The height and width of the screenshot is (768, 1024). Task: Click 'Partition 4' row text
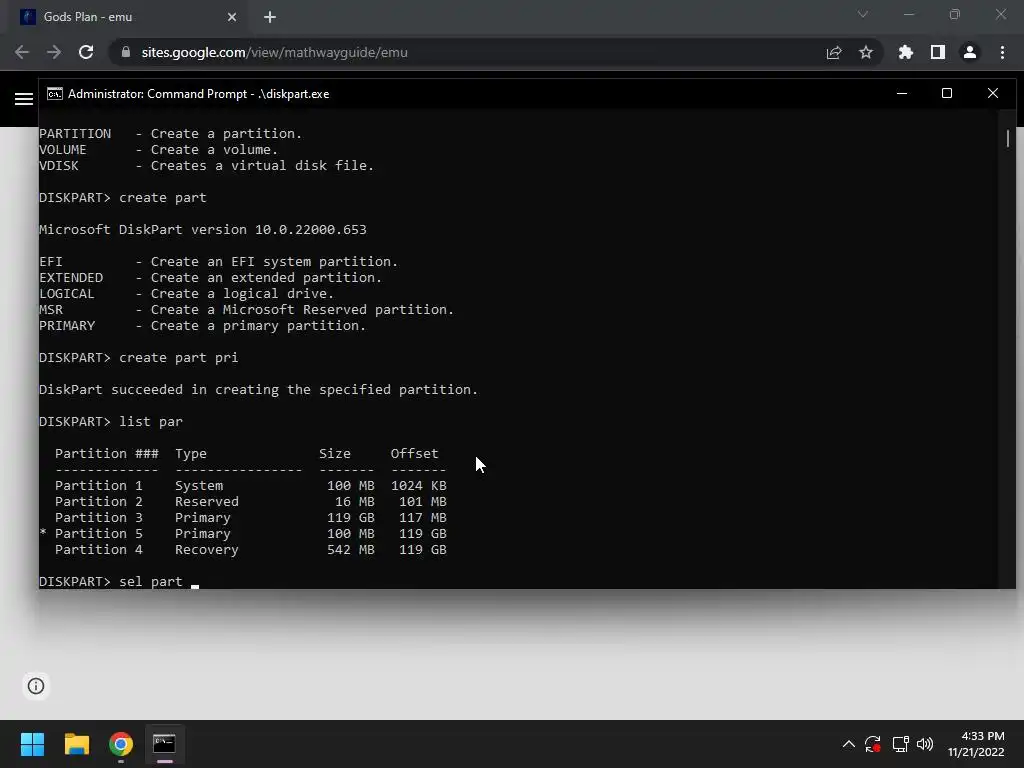click(x=99, y=549)
